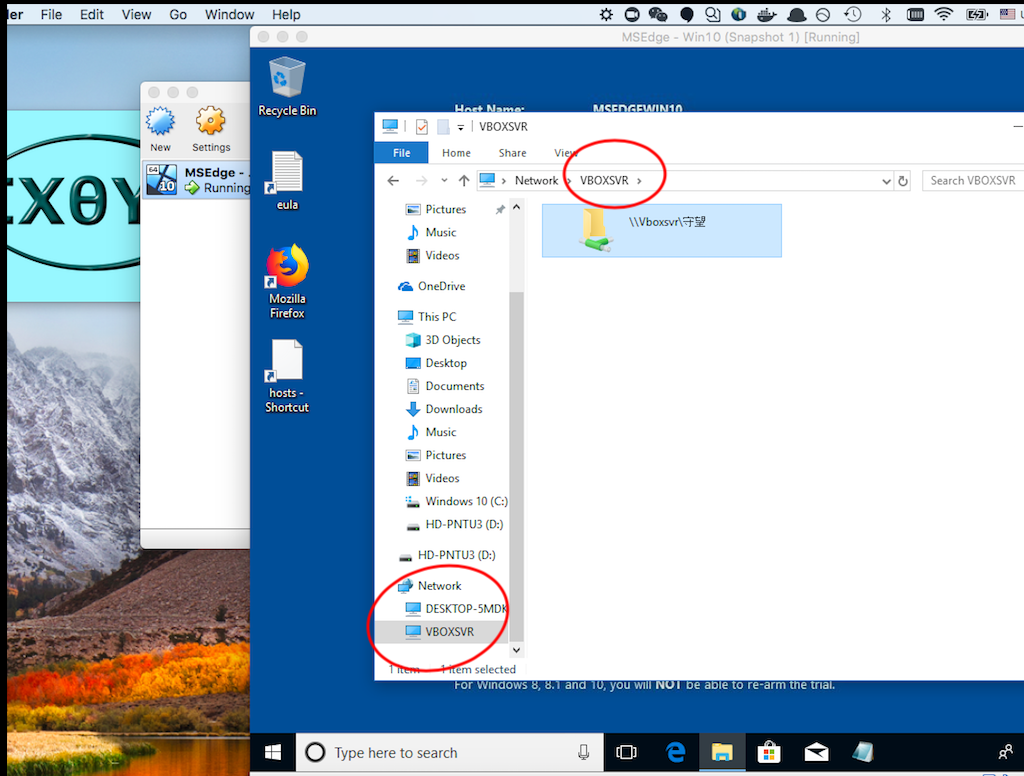
Task: Open the Go menu in the macOS menu bar
Action: 178,14
